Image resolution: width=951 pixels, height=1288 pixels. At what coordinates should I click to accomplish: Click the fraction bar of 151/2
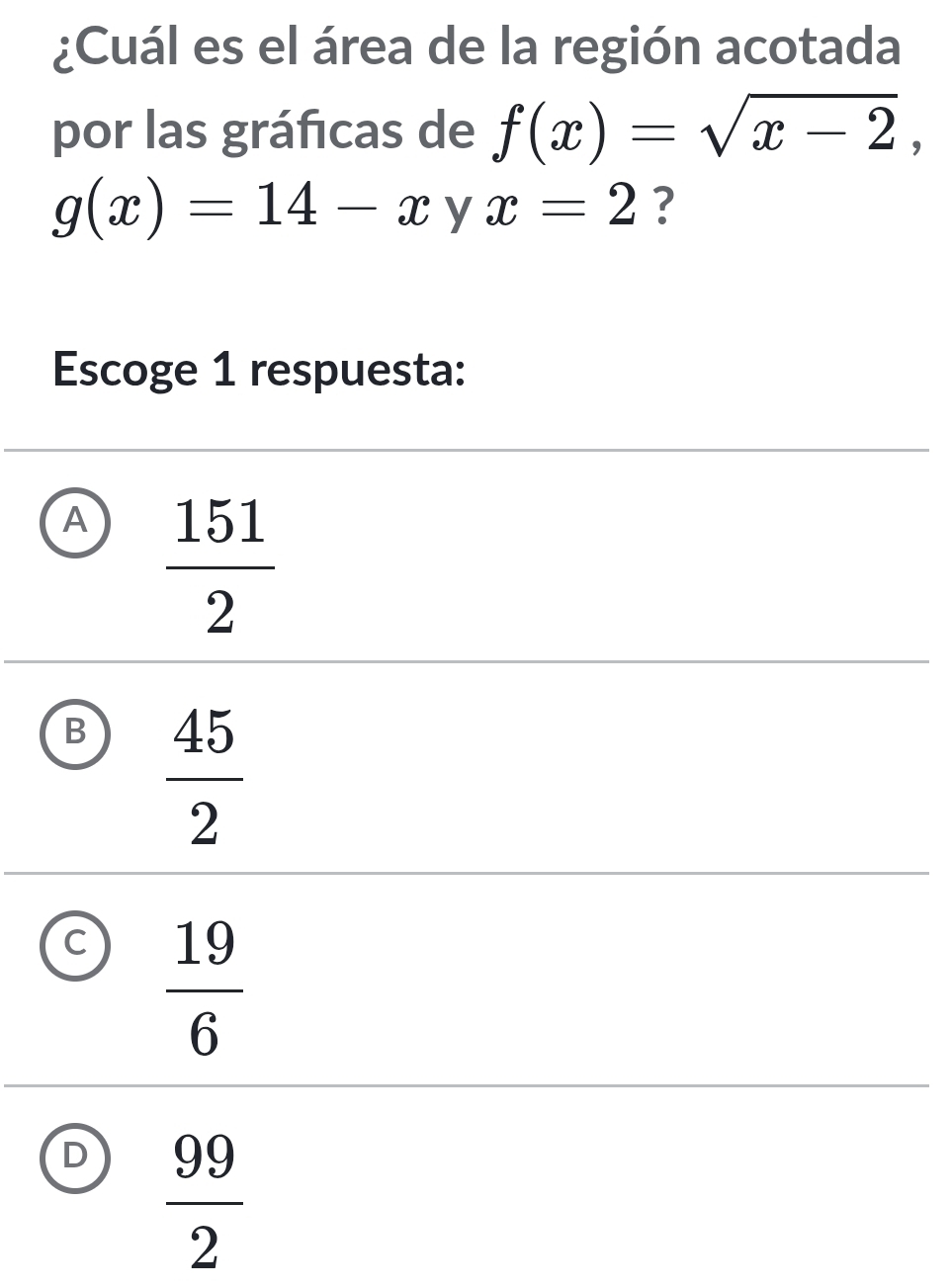[220, 567]
